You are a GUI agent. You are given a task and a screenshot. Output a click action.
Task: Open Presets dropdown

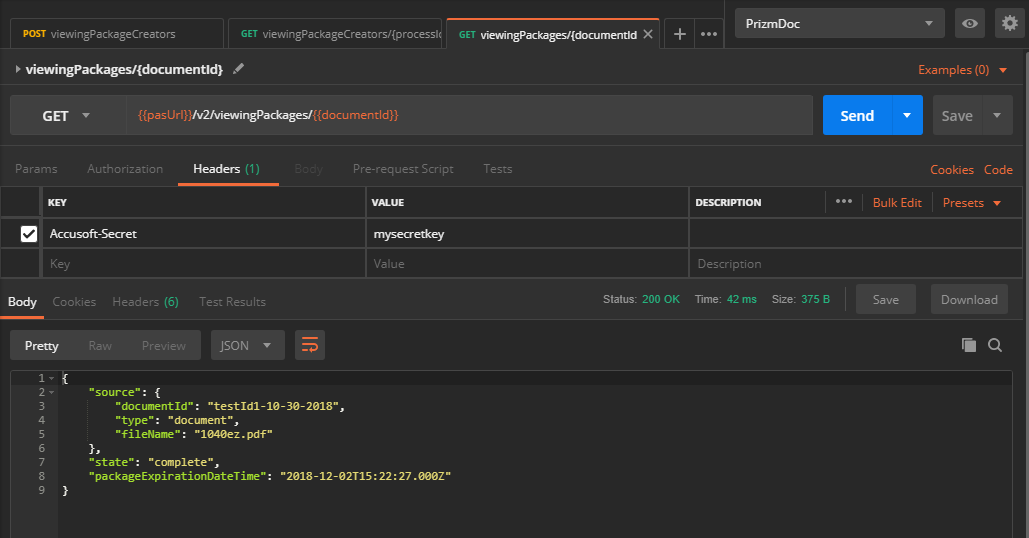[972, 203]
